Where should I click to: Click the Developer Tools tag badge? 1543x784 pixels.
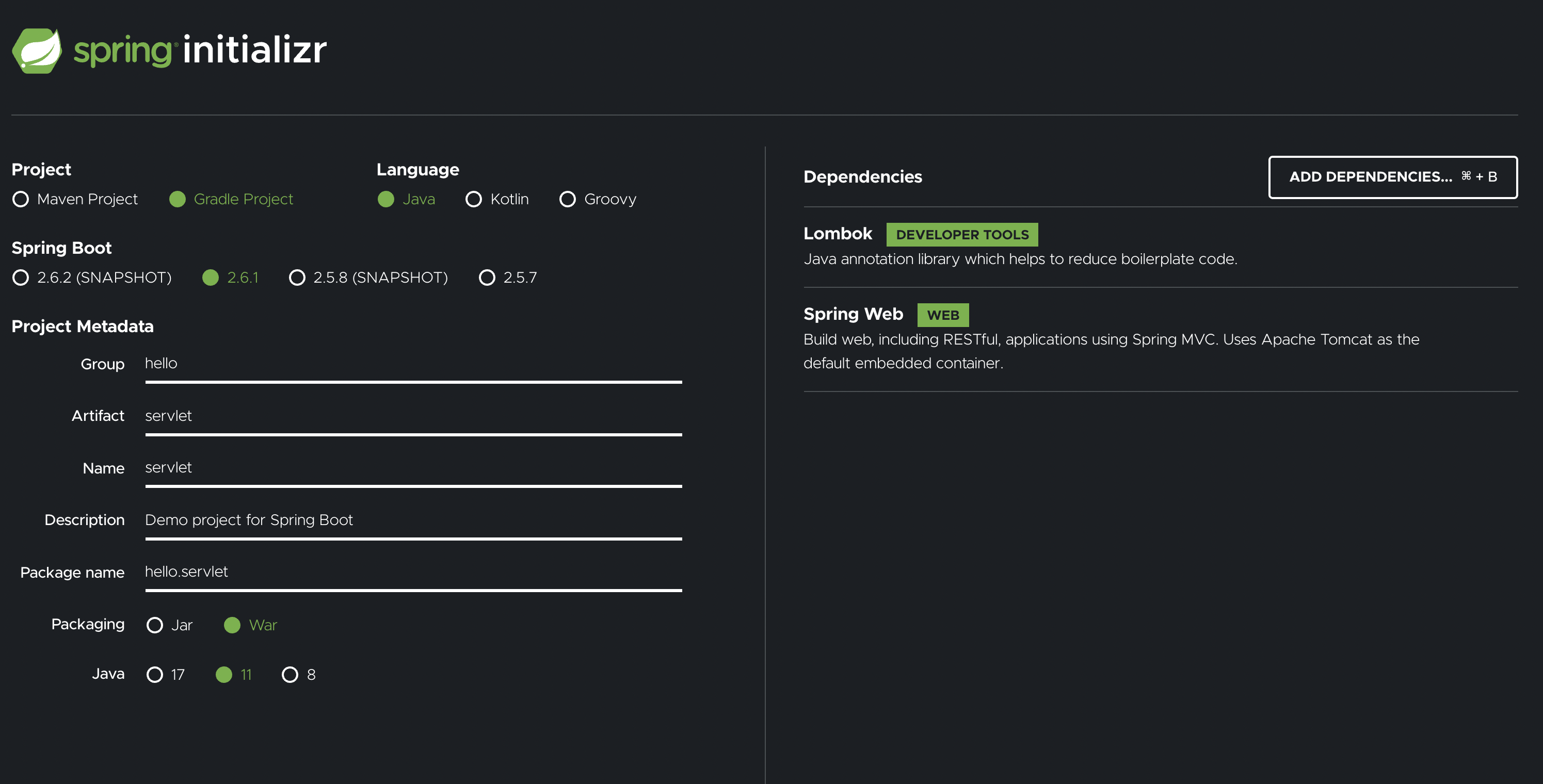962,235
